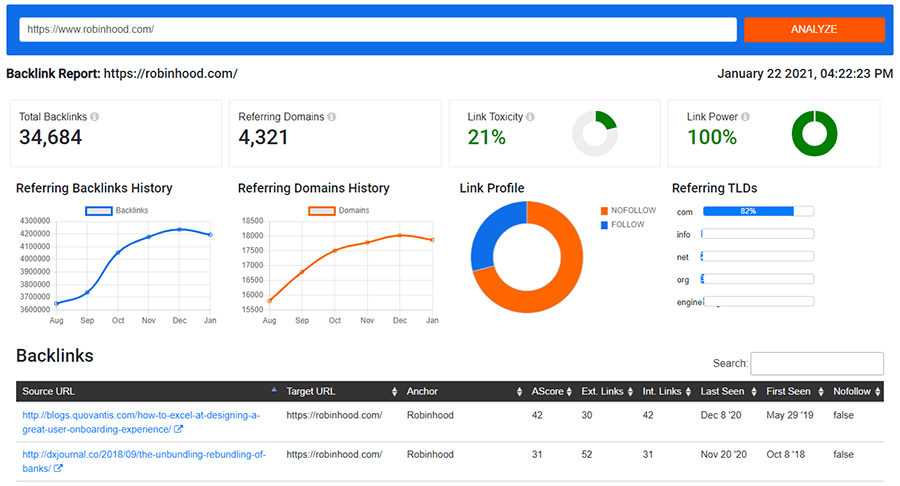Viewport: 900px width, 486px height.
Task: Sort table by Source URL column
Action: (x=149, y=391)
